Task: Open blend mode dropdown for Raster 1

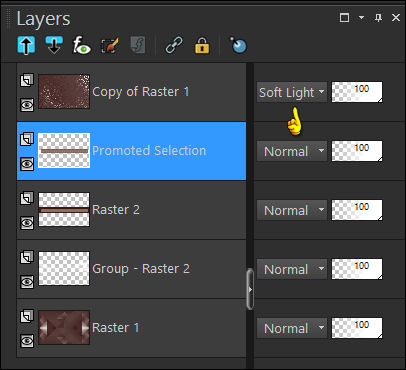Action: click(x=292, y=328)
